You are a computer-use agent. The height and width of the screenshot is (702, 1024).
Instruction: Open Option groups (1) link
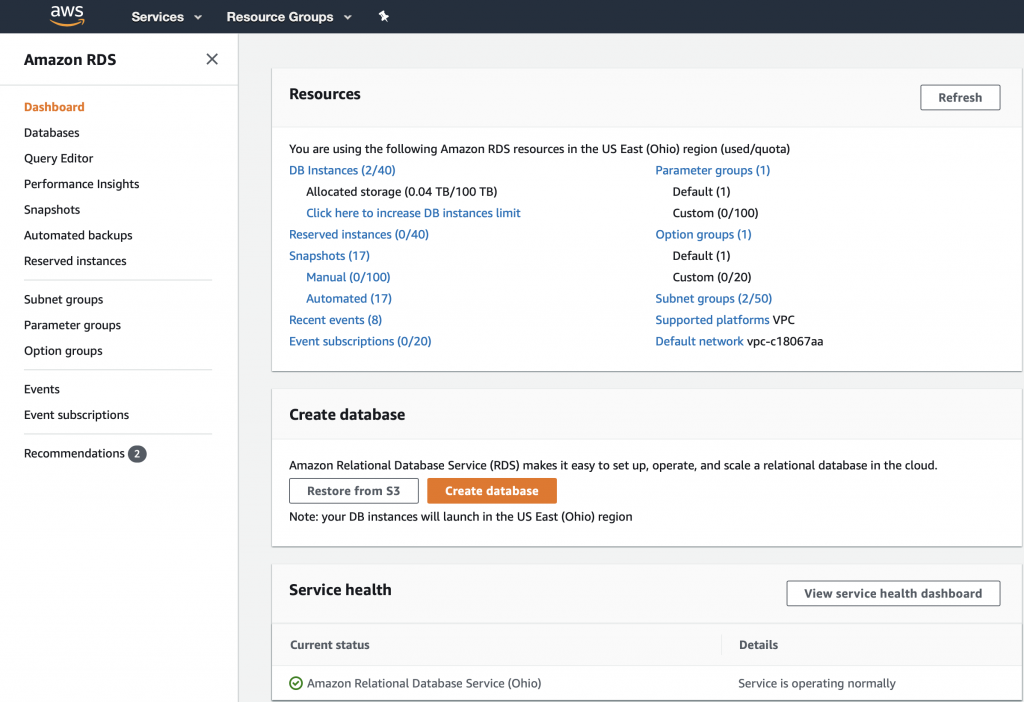click(x=703, y=234)
